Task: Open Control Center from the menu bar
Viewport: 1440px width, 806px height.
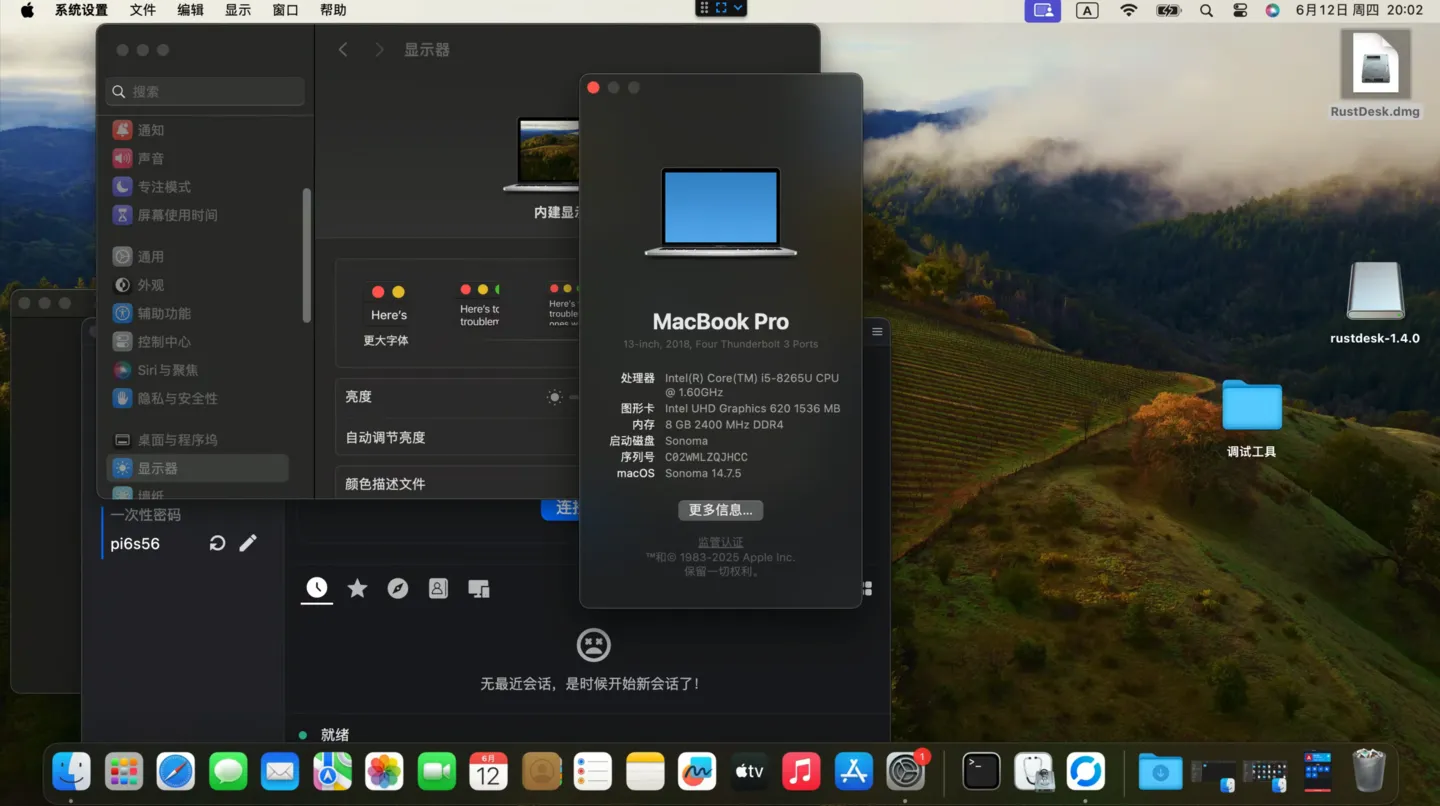Action: click(x=1240, y=10)
